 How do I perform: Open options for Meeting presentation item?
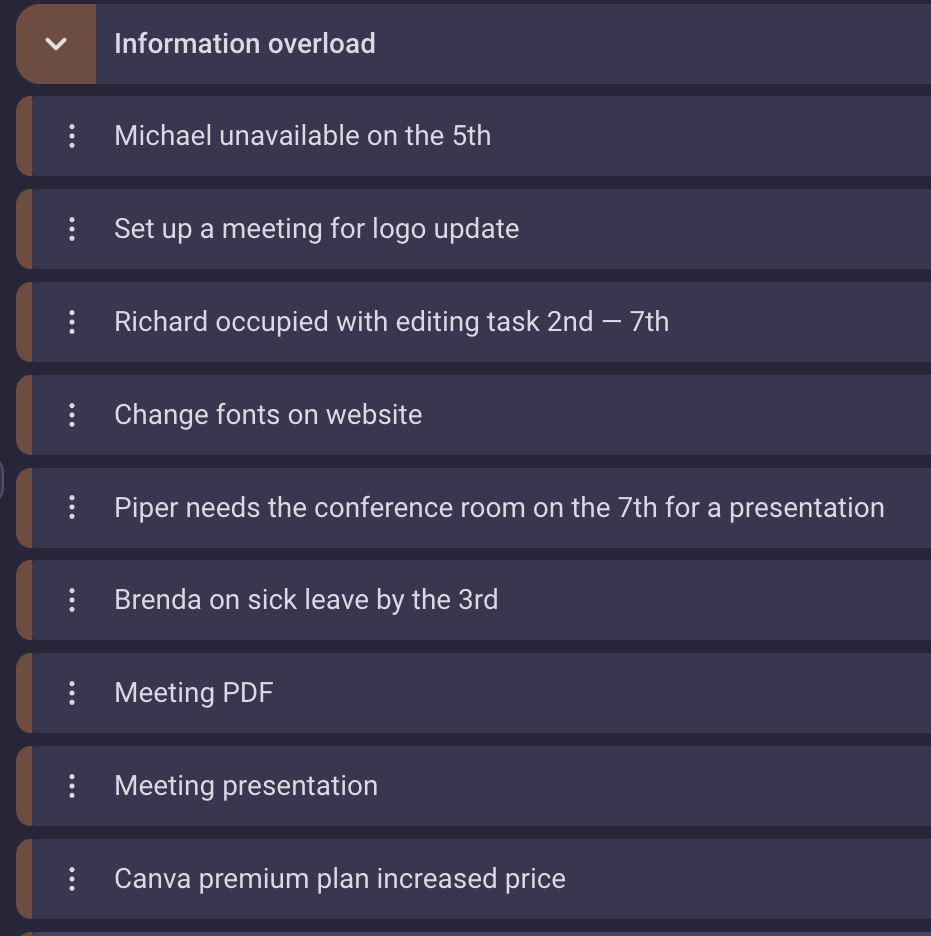pos(72,786)
